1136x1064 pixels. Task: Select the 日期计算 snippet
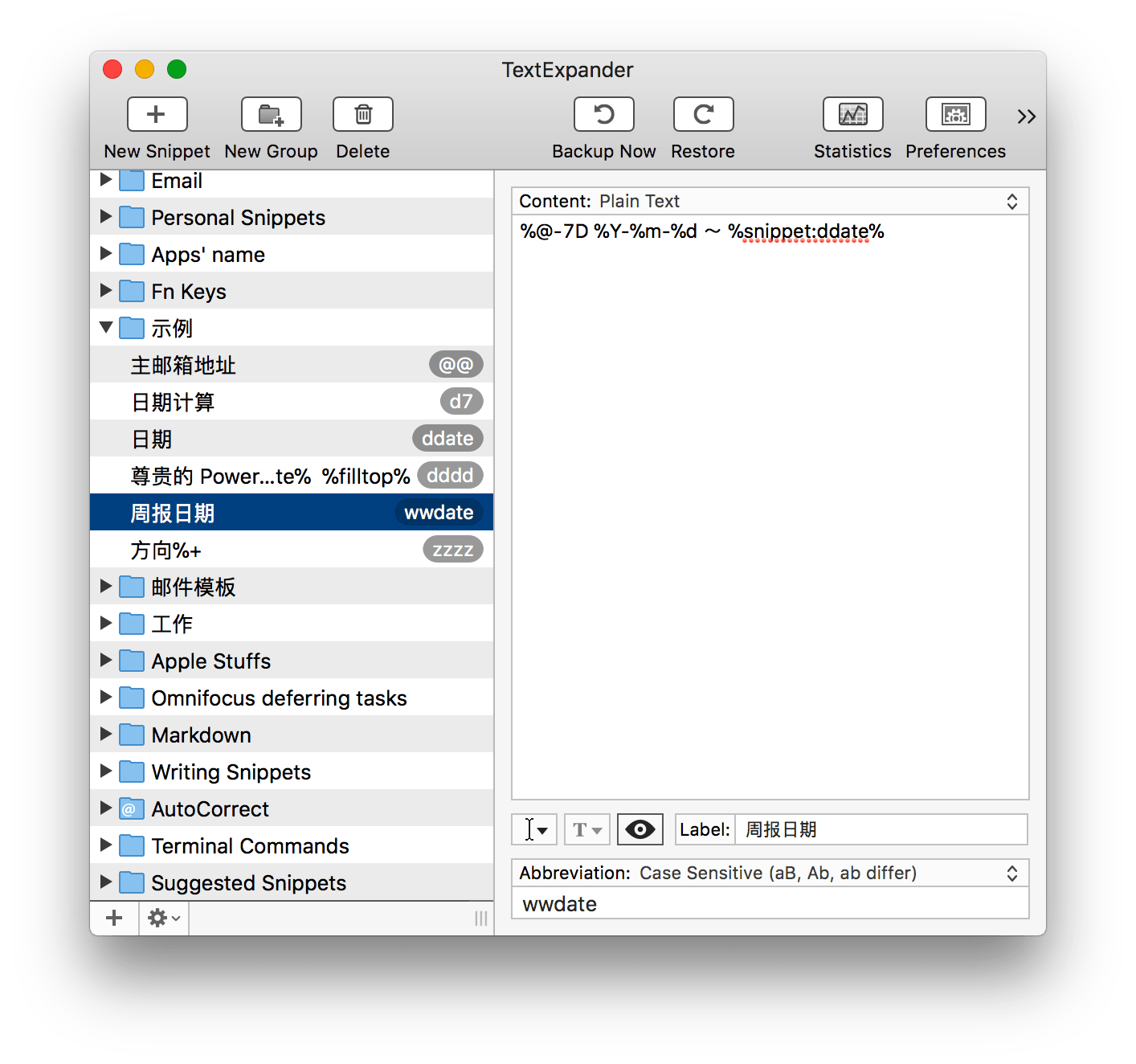tap(174, 402)
